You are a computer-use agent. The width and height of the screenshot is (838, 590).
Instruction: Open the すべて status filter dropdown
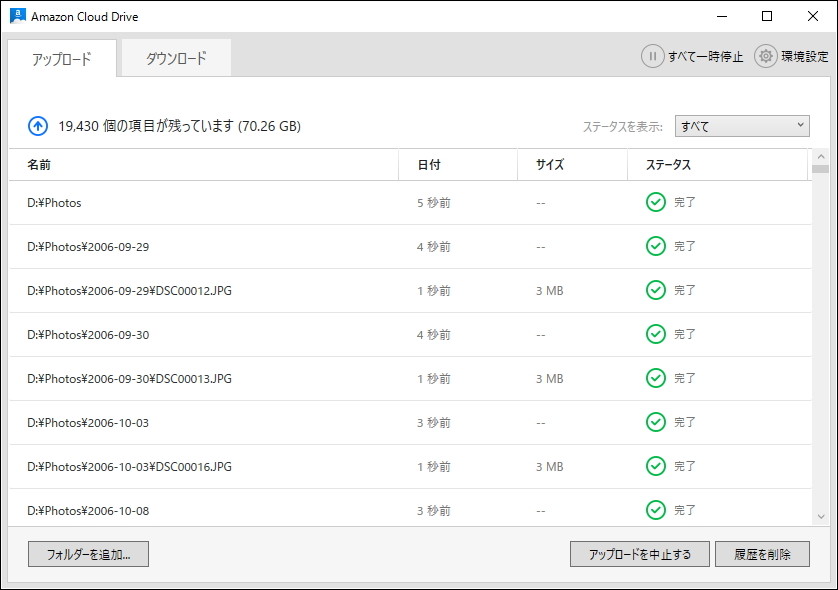tap(741, 125)
